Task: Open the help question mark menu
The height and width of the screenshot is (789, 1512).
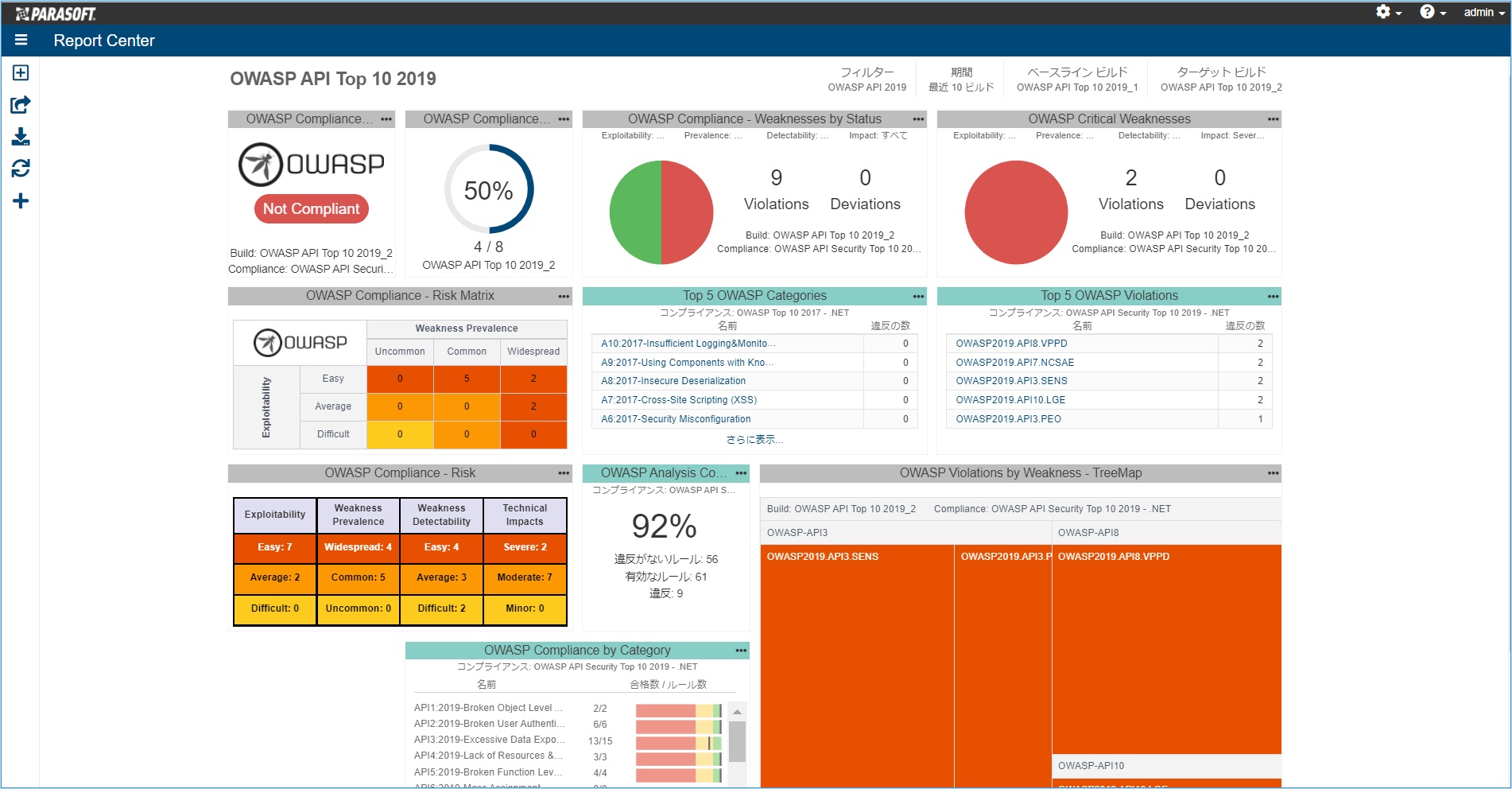Action: click(x=1433, y=12)
